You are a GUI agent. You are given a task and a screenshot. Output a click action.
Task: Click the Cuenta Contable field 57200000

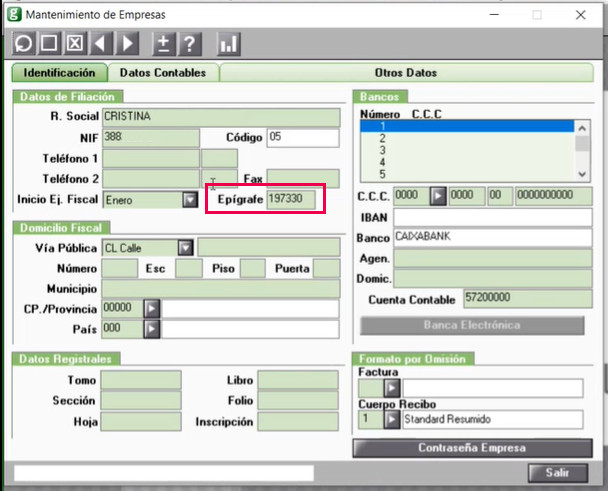(x=528, y=299)
